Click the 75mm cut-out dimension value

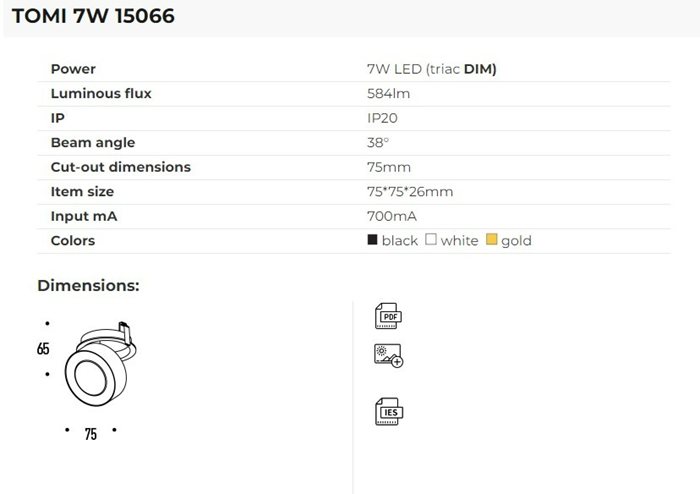pos(389,167)
